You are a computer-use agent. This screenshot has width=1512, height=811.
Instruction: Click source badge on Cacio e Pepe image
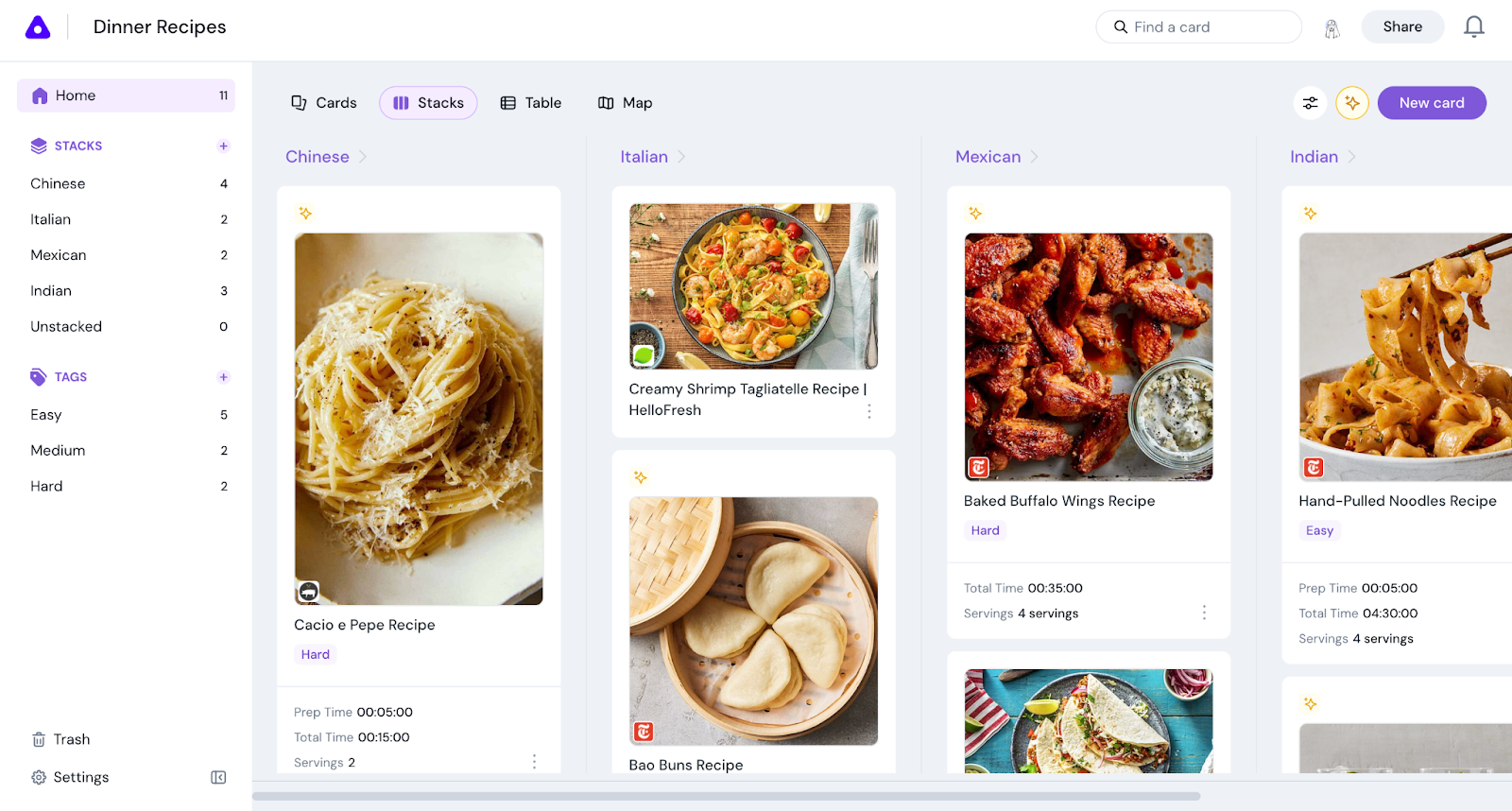(x=308, y=592)
